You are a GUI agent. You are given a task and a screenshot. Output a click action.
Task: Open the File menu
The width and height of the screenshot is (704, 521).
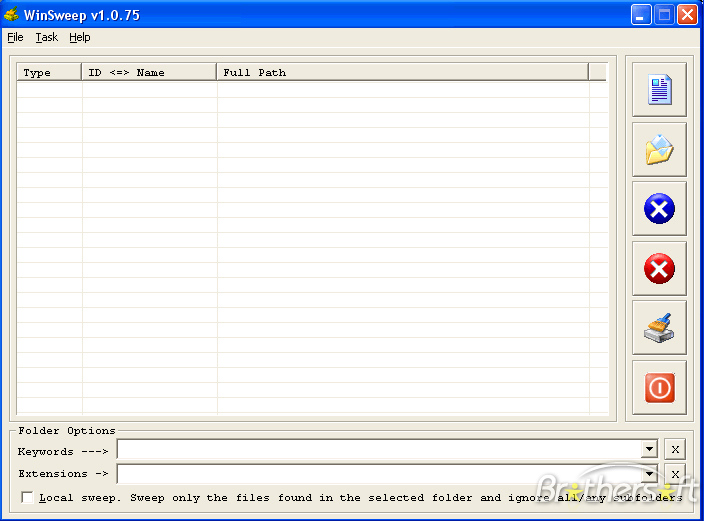click(15, 37)
